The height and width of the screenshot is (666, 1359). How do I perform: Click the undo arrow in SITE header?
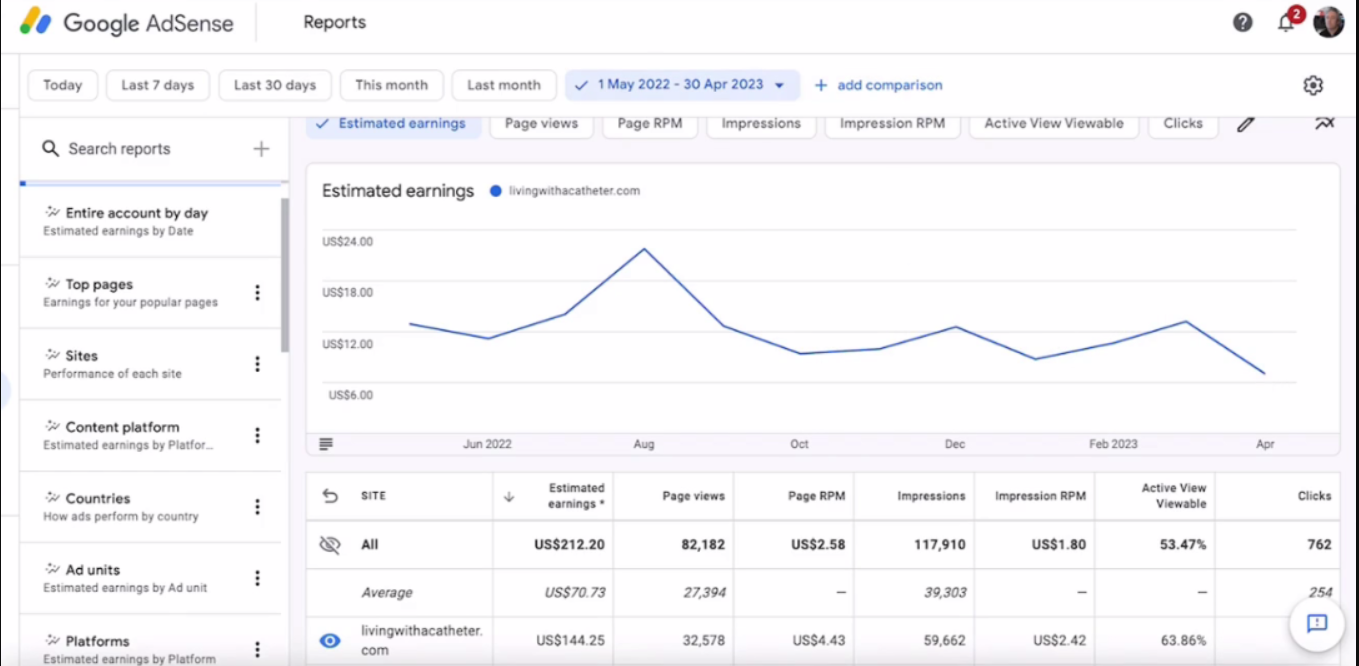tap(330, 496)
